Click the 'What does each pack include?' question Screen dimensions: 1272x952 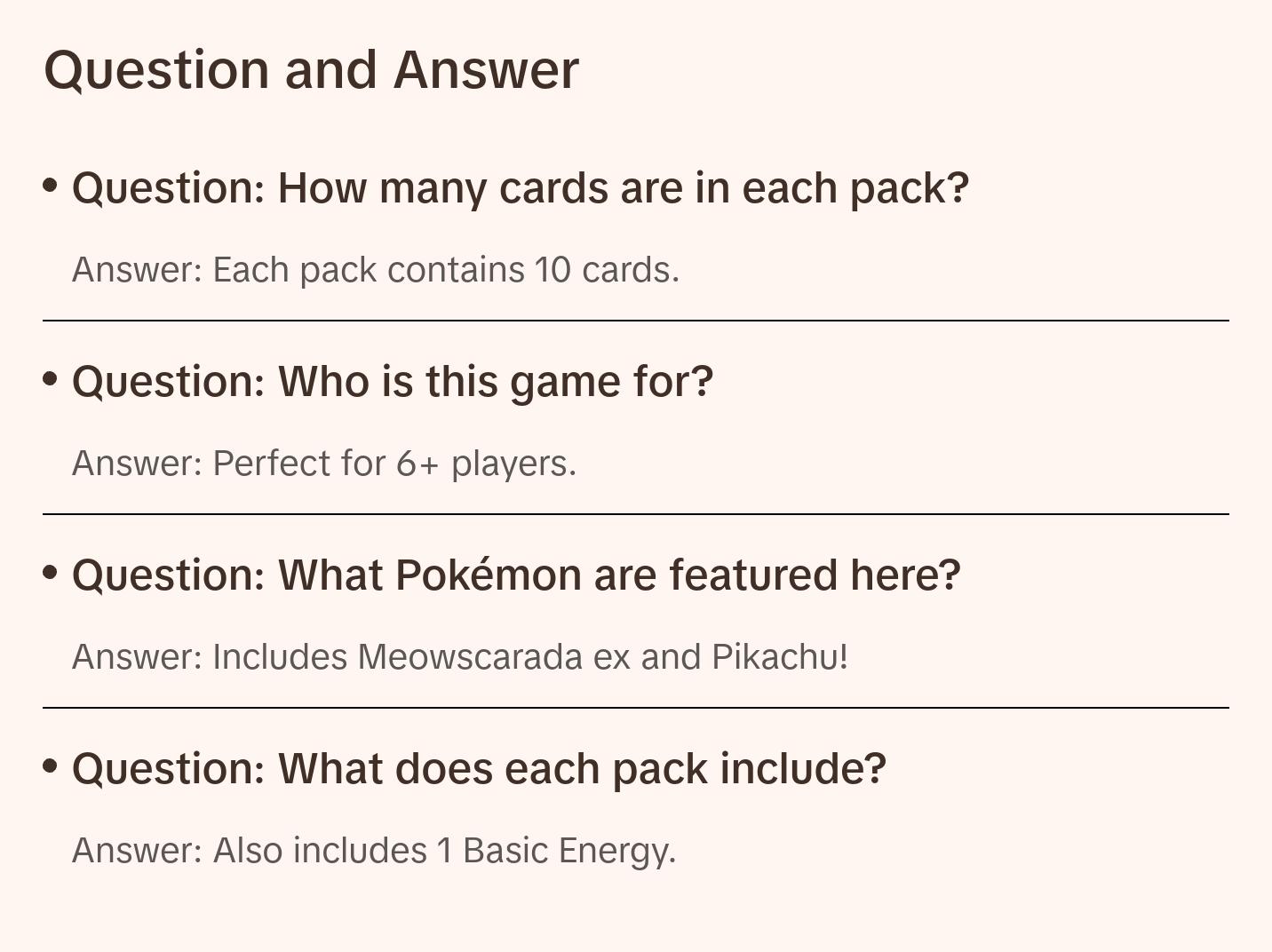pyautogui.click(x=479, y=769)
